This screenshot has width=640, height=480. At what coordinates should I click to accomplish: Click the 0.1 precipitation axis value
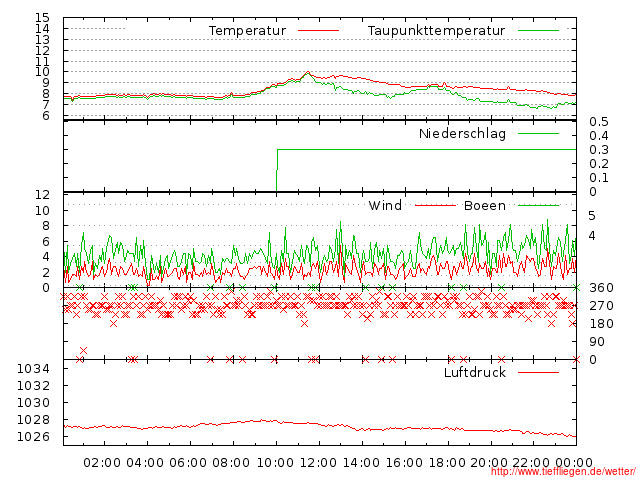[599, 178]
